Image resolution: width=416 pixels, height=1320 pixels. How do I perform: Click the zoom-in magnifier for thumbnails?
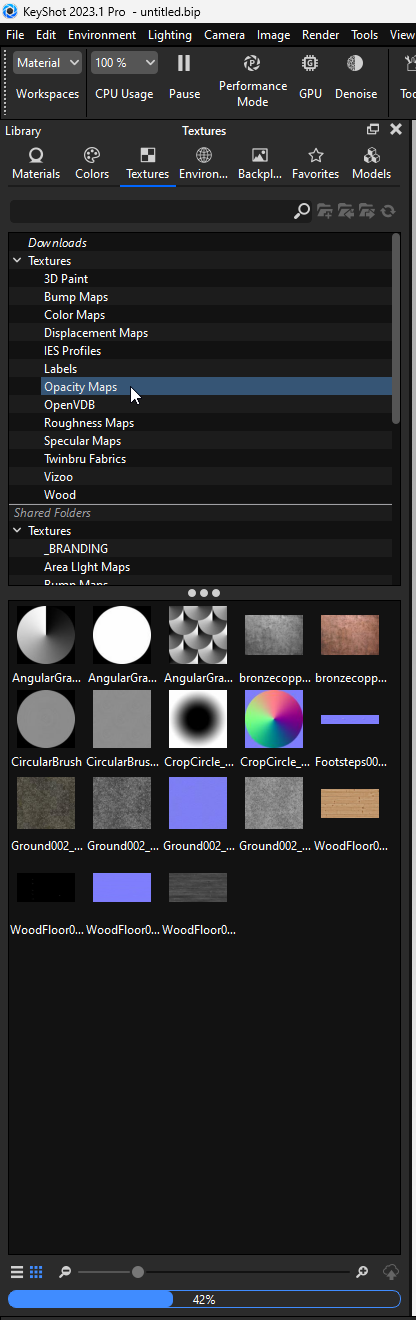362,1272
